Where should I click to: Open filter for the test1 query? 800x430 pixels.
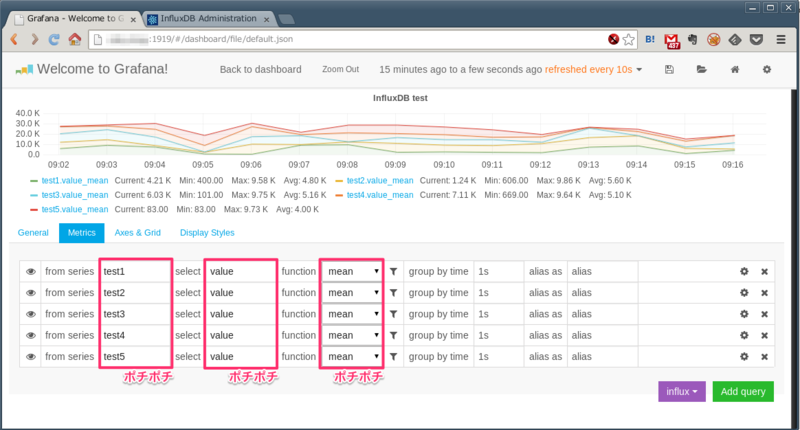pyautogui.click(x=393, y=272)
